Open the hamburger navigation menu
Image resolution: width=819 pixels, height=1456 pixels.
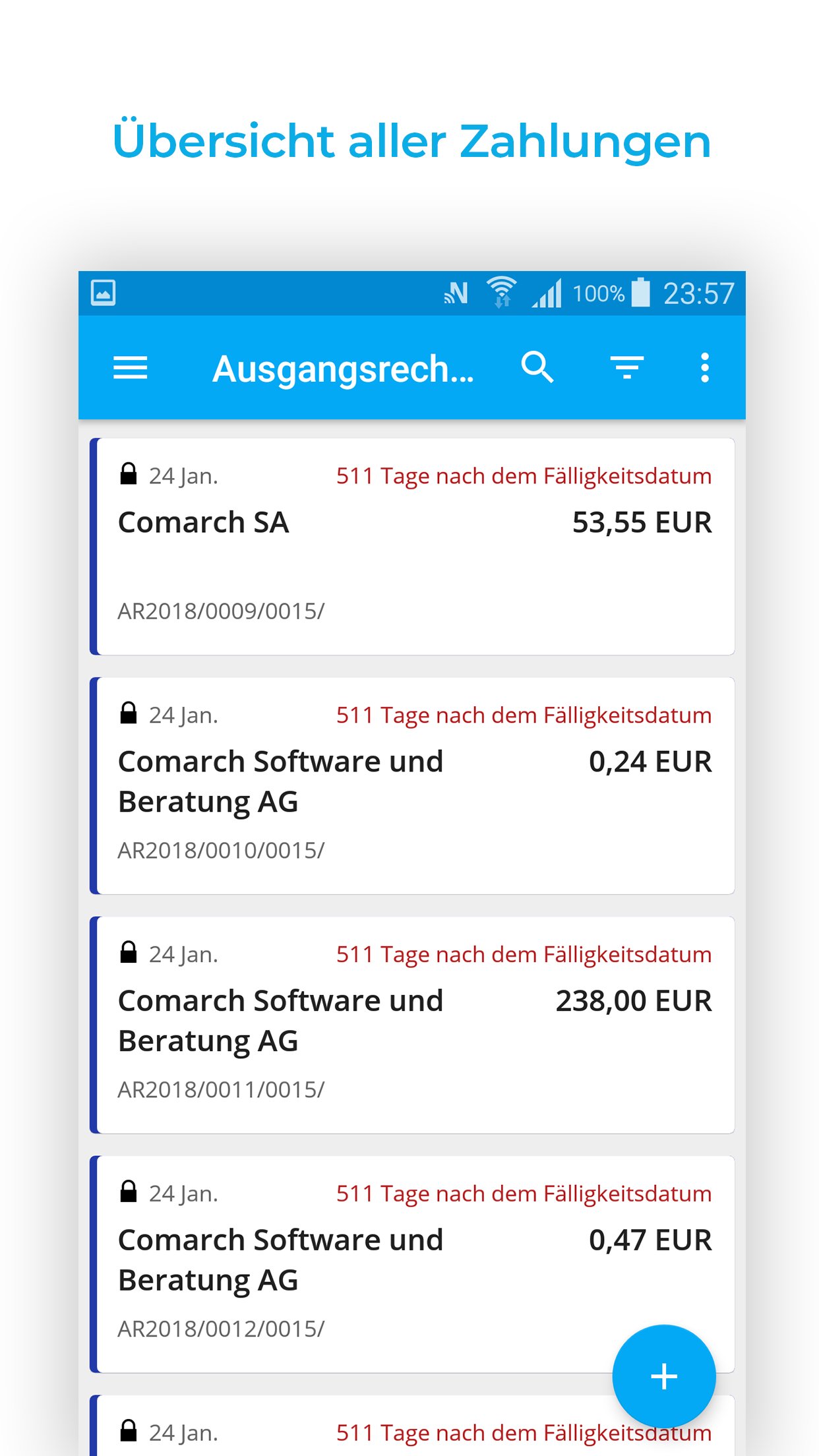(x=130, y=367)
